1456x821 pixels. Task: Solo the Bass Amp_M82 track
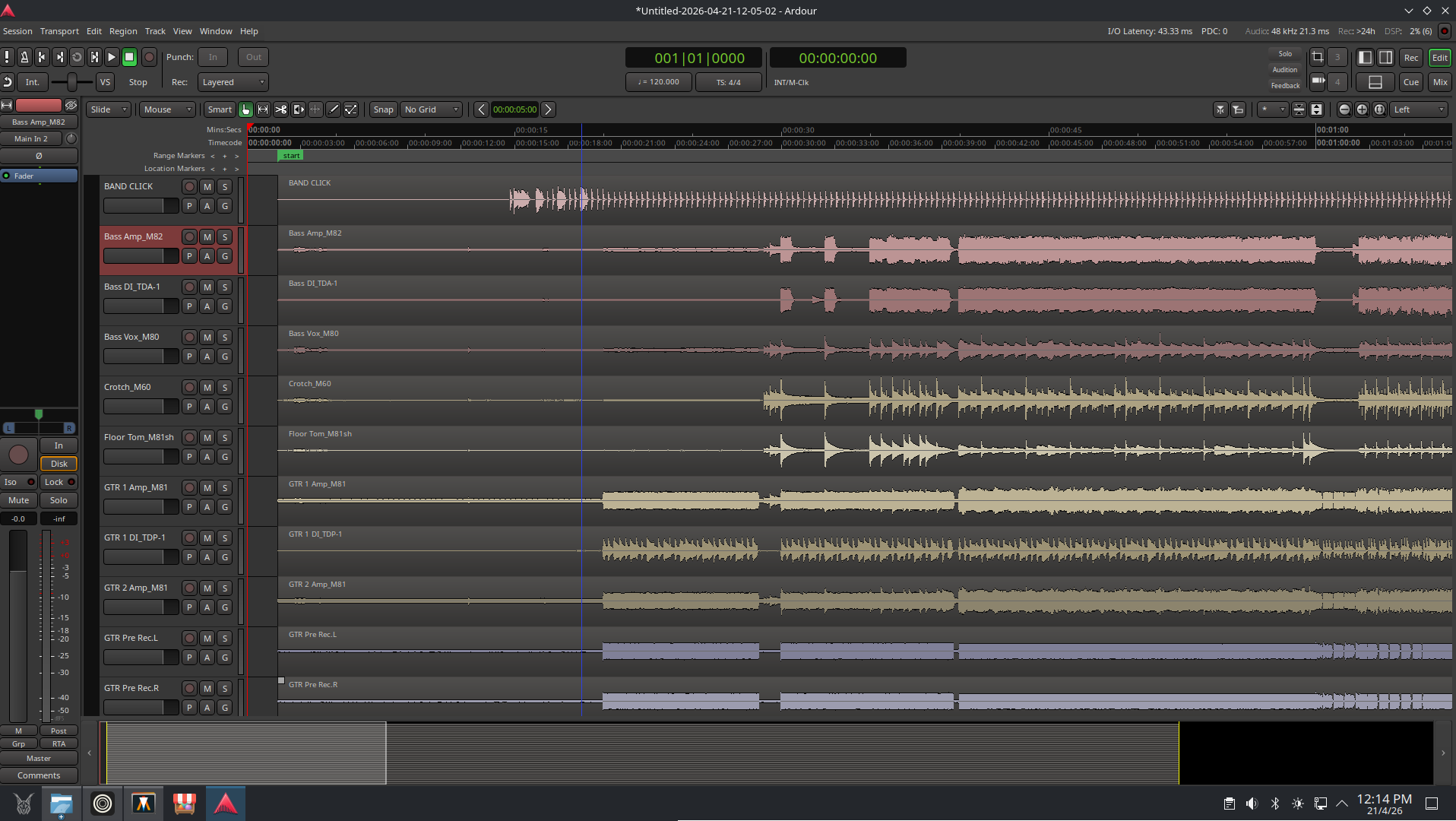[225, 237]
